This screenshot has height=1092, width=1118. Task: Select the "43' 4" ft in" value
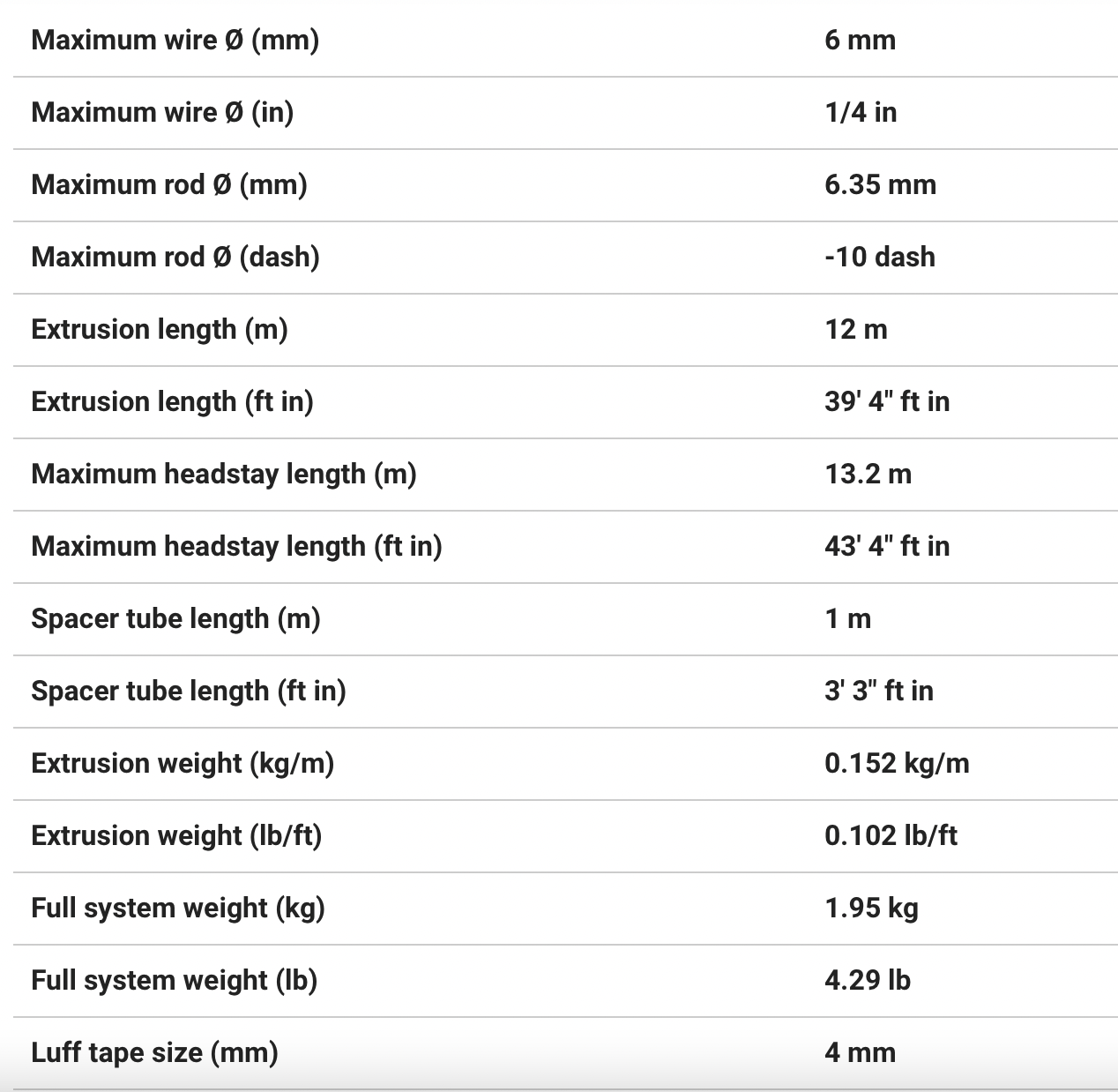pos(887,547)
